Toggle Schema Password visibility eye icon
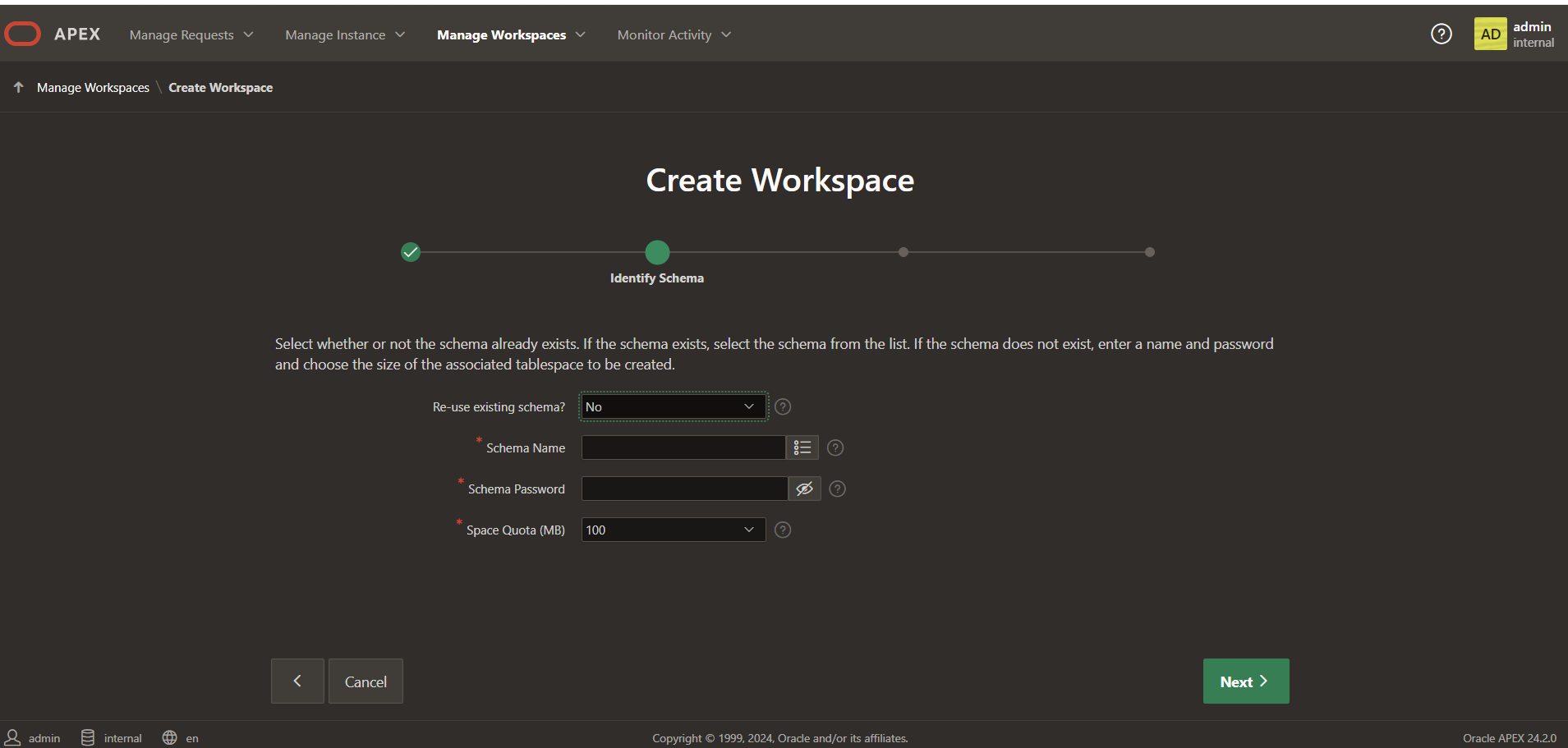This screenshot has height=748, width=1568. point(804,489)
